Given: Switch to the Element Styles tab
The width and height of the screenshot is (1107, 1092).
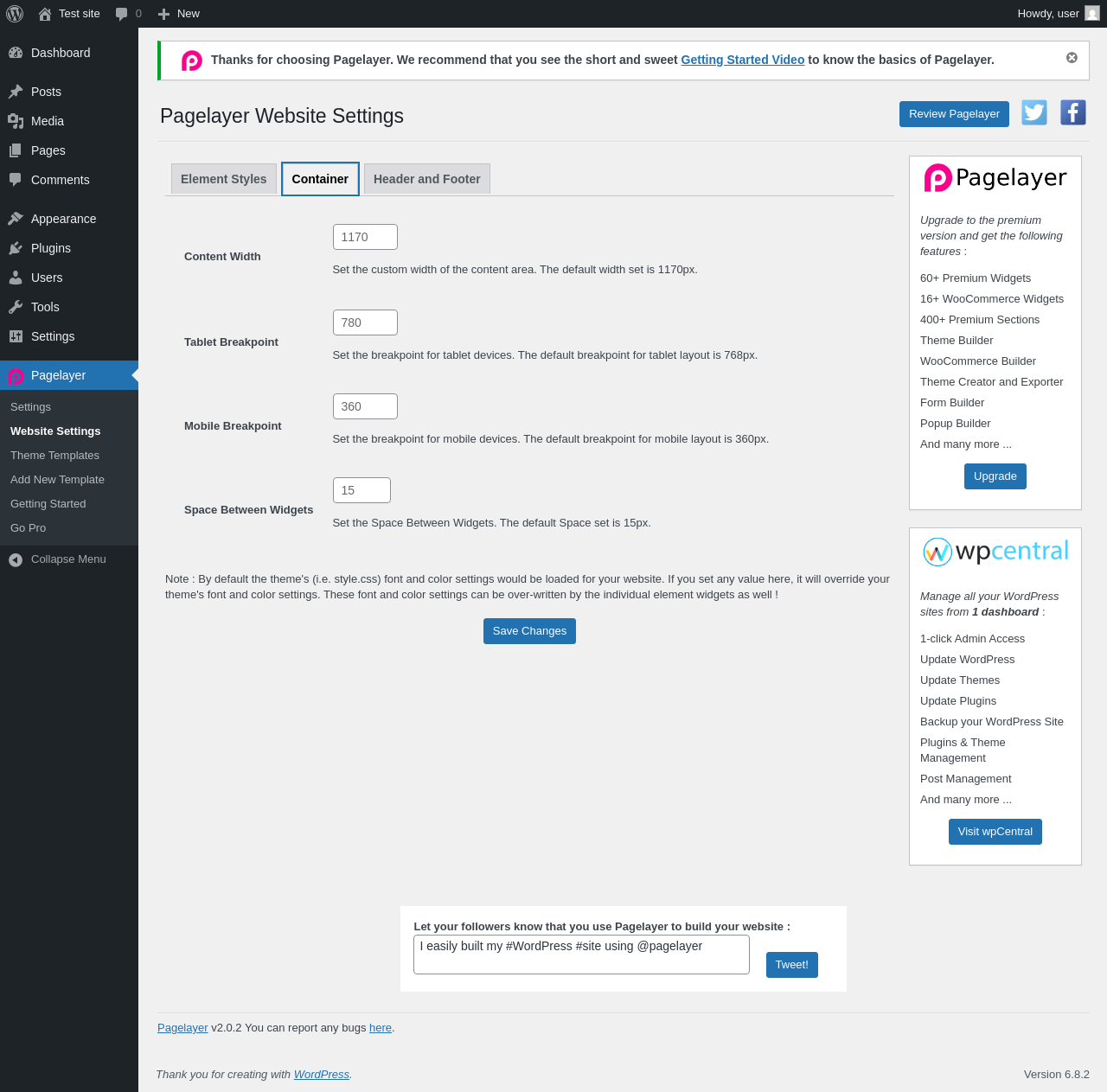Looking at the screenshot, I should click(x=224, y=179).
